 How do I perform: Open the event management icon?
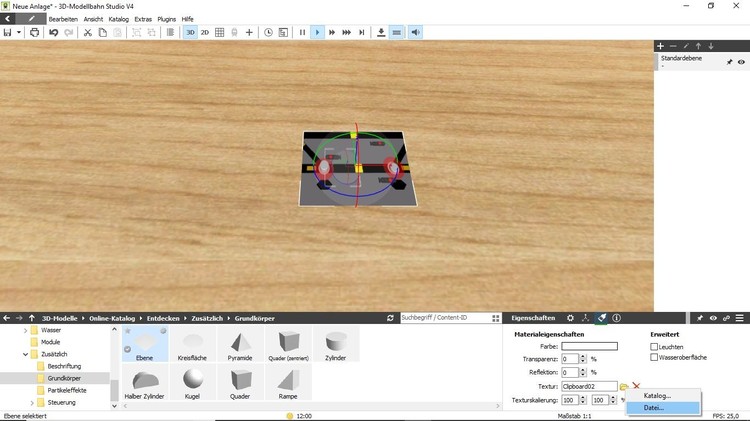point(283,33)
